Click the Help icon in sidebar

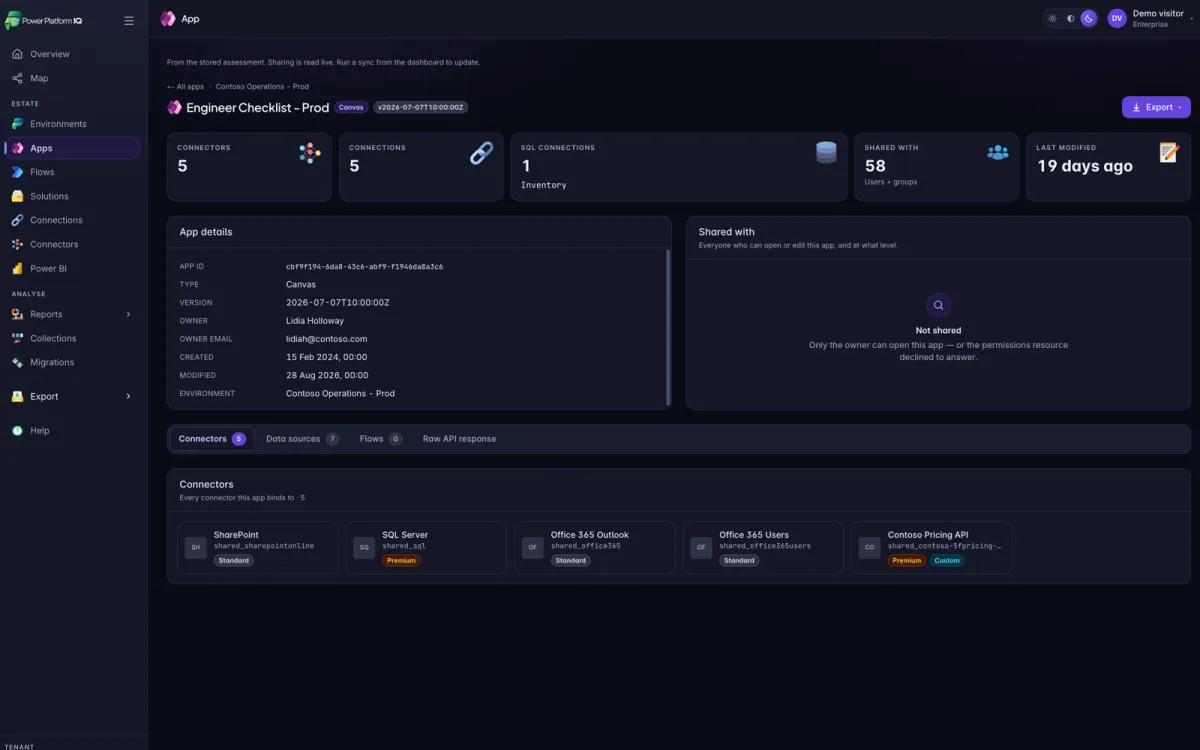click(18, 430)
